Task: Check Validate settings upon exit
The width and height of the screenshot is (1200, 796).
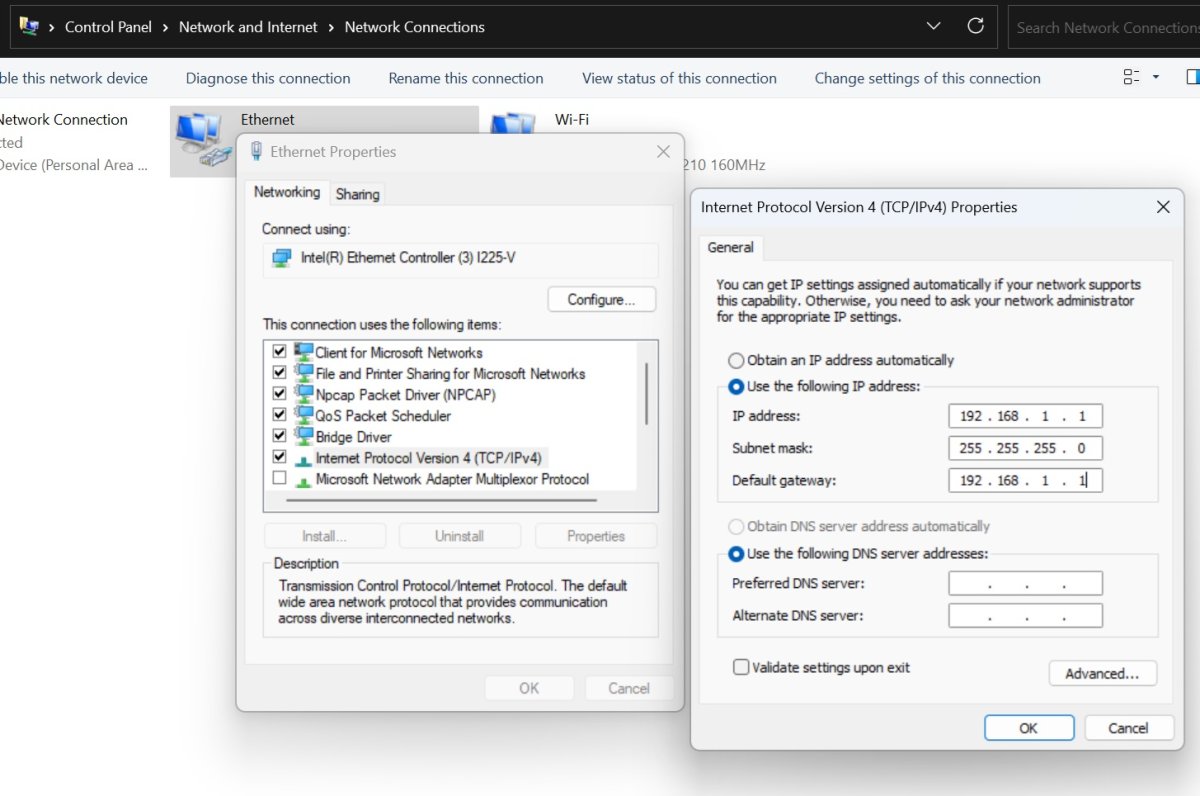Action: pyautogui.click(x=741, y=667)
